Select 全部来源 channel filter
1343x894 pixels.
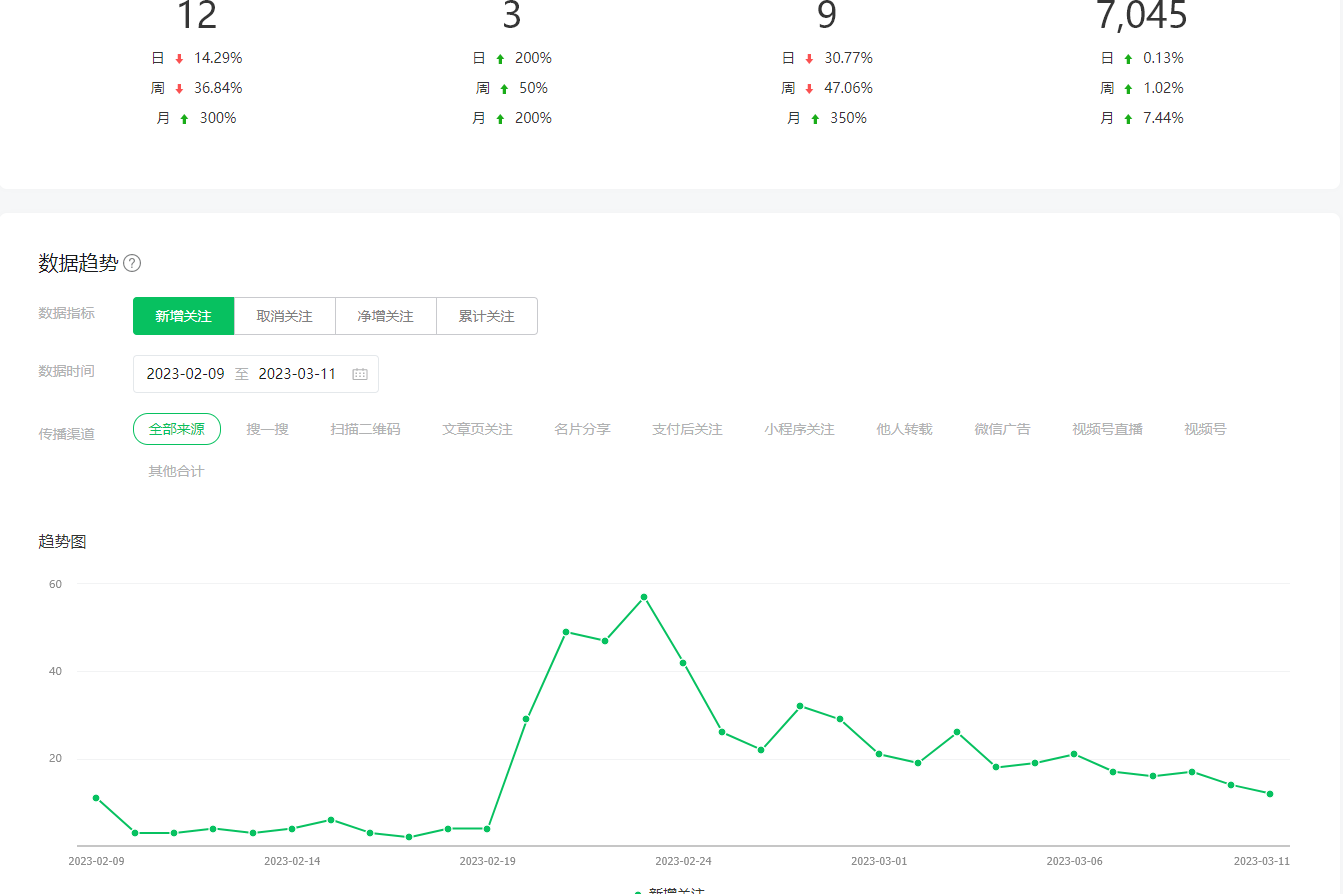point(177,429)
